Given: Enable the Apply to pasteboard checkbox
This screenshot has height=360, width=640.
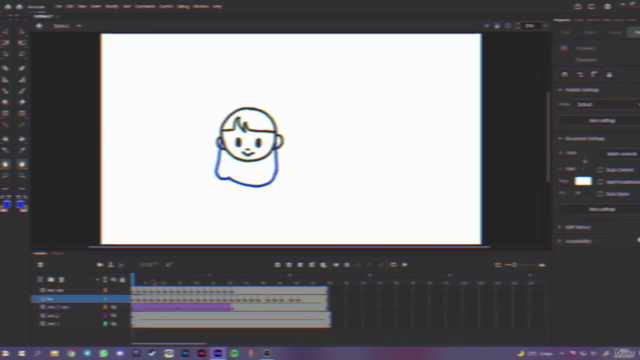Looking at the screenshot, I should click(x=600, y=182).
